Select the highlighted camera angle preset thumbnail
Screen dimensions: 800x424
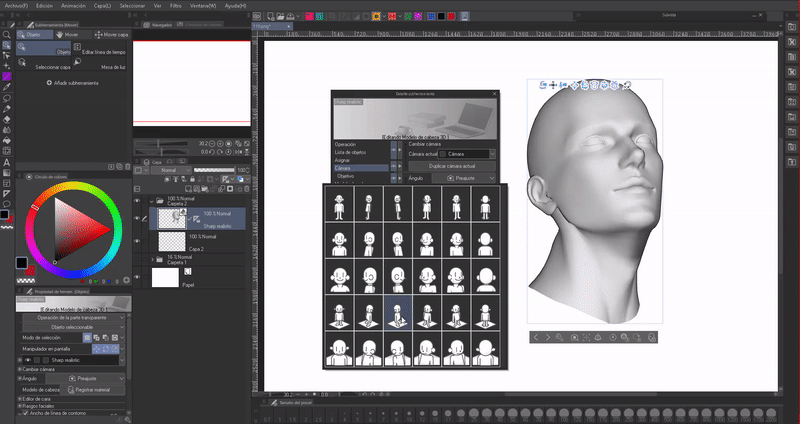click(x=399, y=312)
